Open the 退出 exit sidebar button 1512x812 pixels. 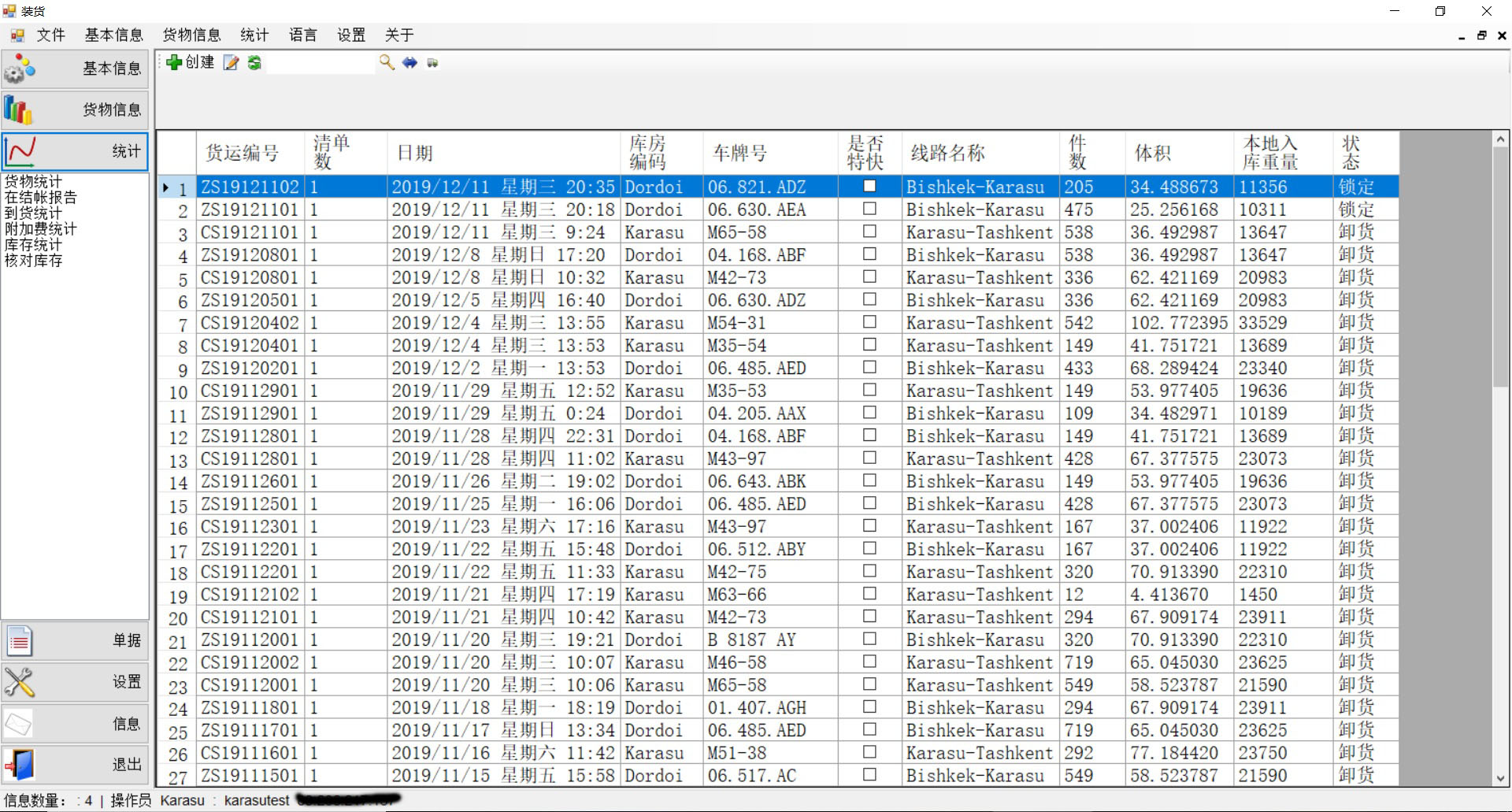tap(75, 764)
